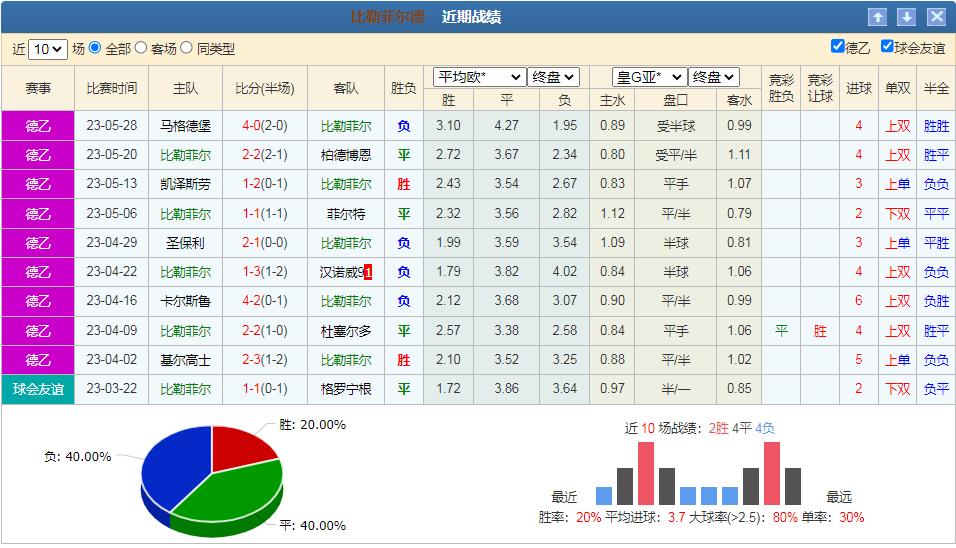
Task: Open the 平均欧* odds company dropdown
Action: click(x=479, y=77)
